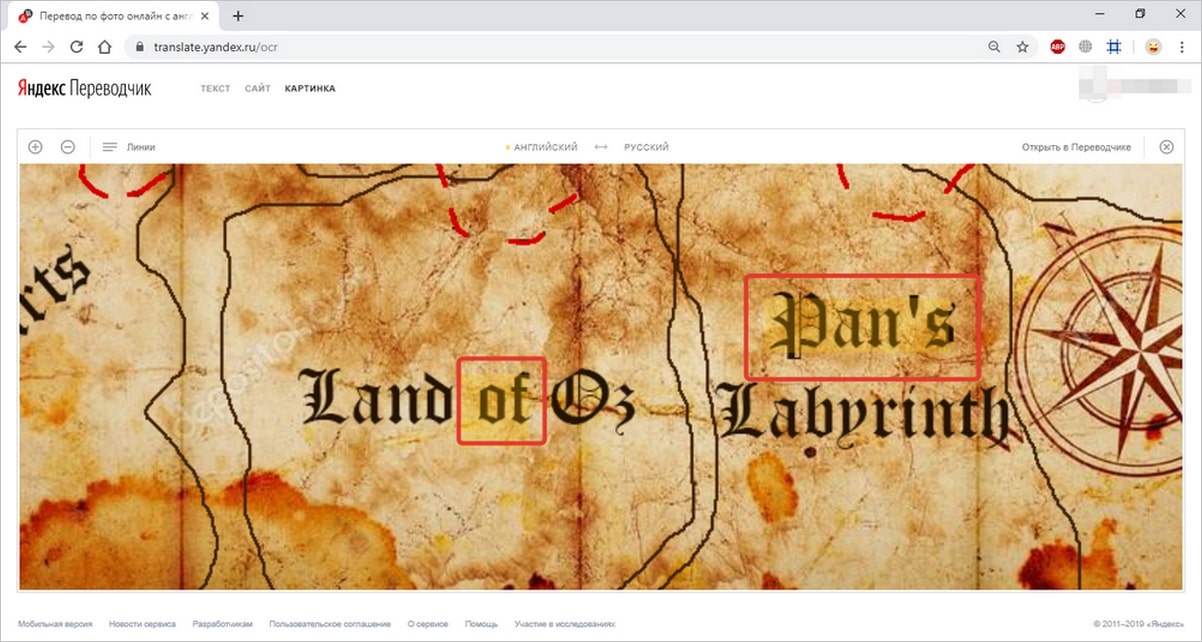This screenshot has width=1202, height=642.
Task: Click Открыть в Переводчике link
Action: (1076, 147)
